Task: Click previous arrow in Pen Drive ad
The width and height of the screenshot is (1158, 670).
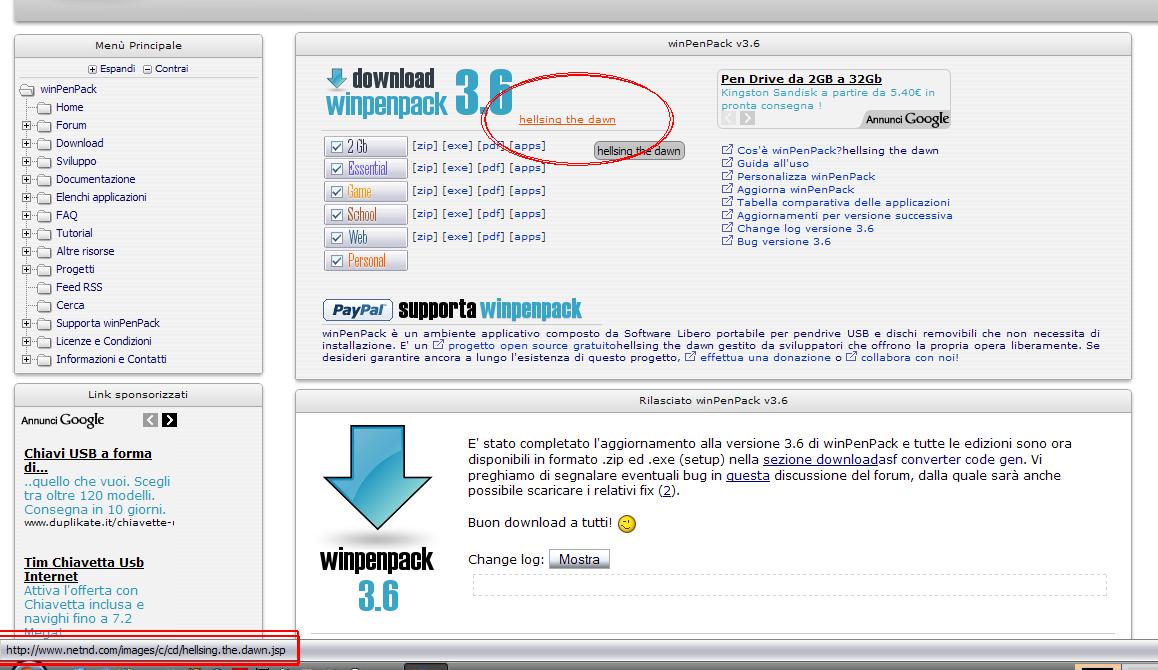Action: [x=729, y=118]
